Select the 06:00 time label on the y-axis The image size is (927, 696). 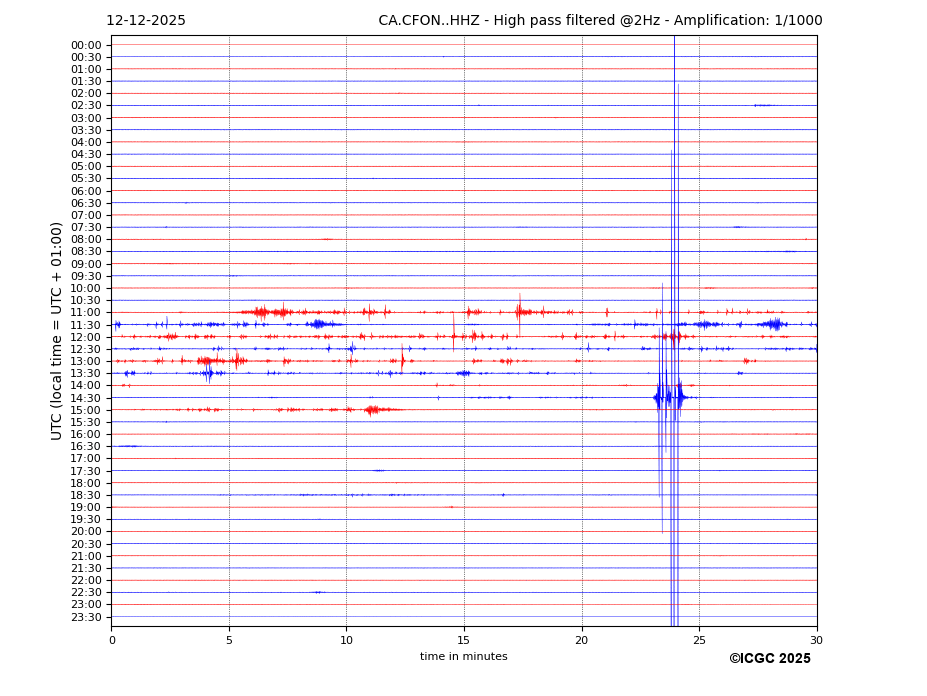coord(86,191)
